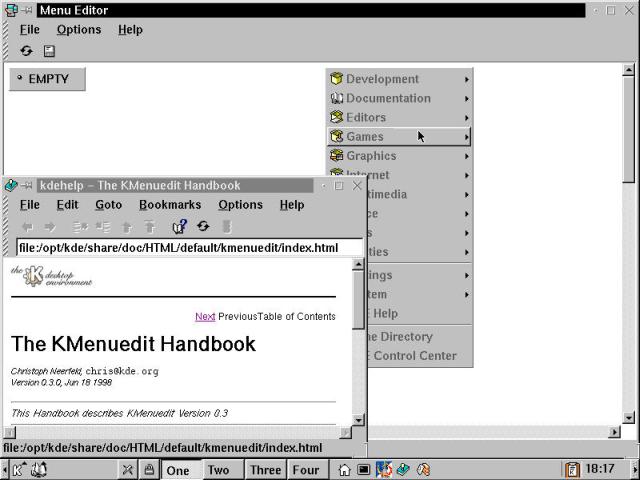Viewport: 640px width, 480px height.
Task: Expand the Games submenu entry
Action: tap(399, 137)
